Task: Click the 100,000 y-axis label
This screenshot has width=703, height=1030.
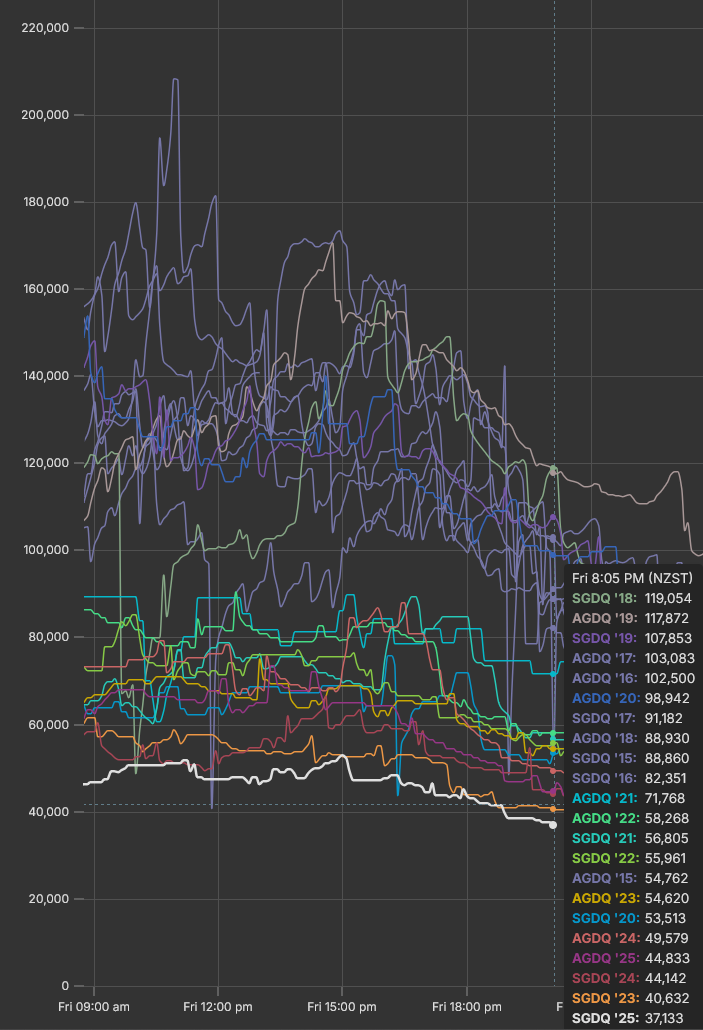Action: (x=46, y=550)
